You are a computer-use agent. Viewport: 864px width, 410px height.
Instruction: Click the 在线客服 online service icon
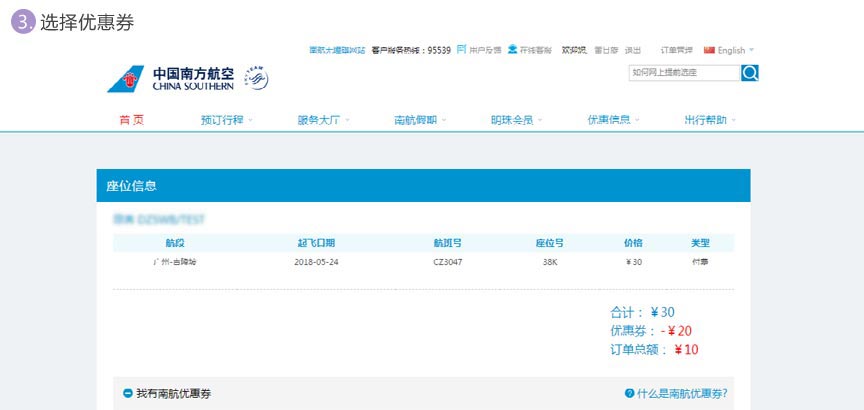(x=513, y=49)
